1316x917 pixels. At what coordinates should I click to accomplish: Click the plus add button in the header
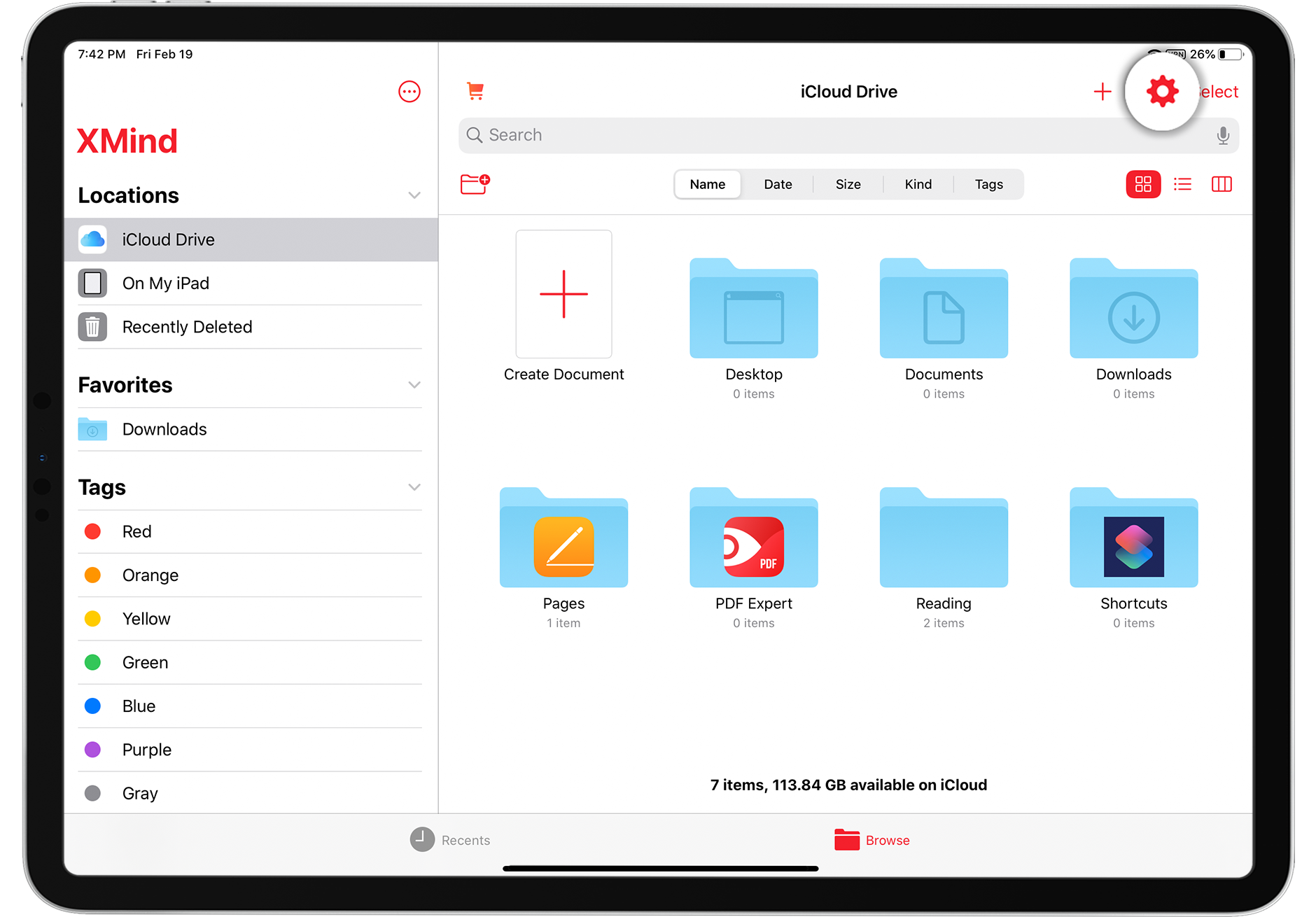tap(1102, 92)
